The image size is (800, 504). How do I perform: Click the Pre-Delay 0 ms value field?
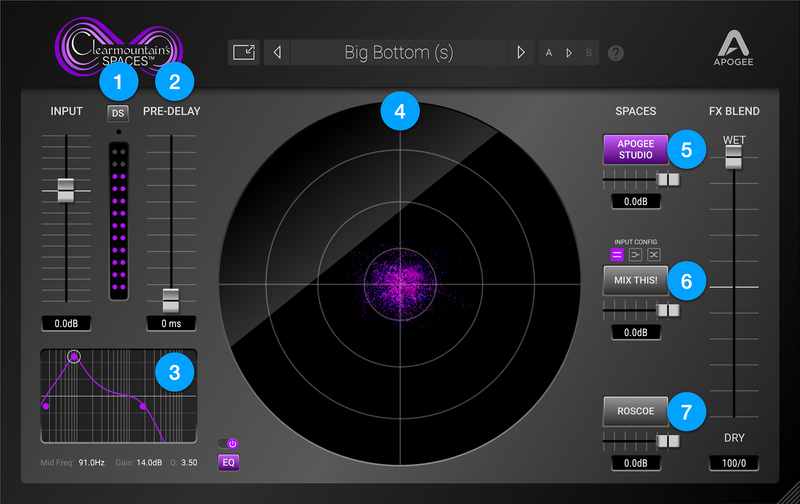pyautogui.click(x=169, y=324)
